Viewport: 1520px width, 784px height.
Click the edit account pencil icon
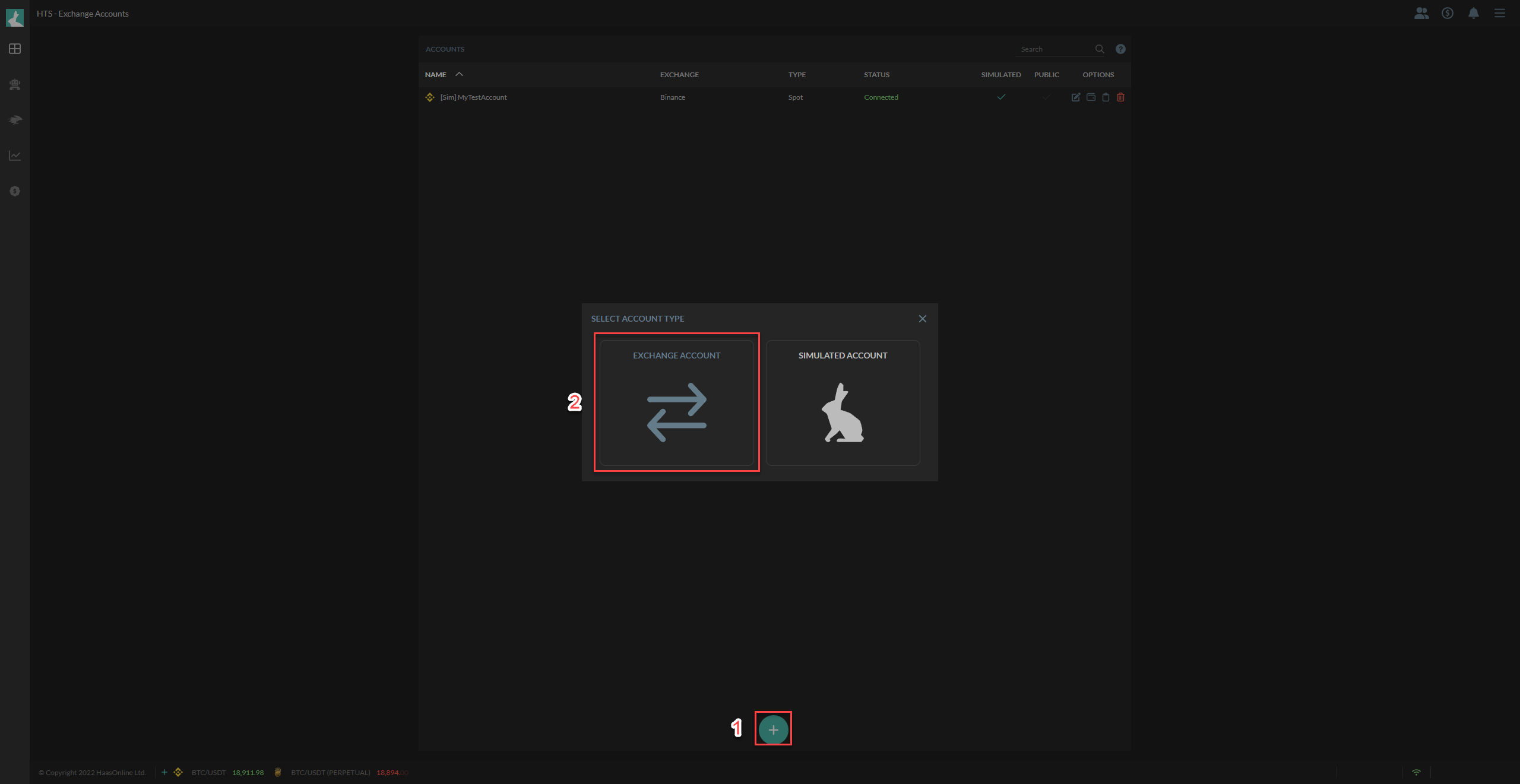click(x=1075, y=97)
